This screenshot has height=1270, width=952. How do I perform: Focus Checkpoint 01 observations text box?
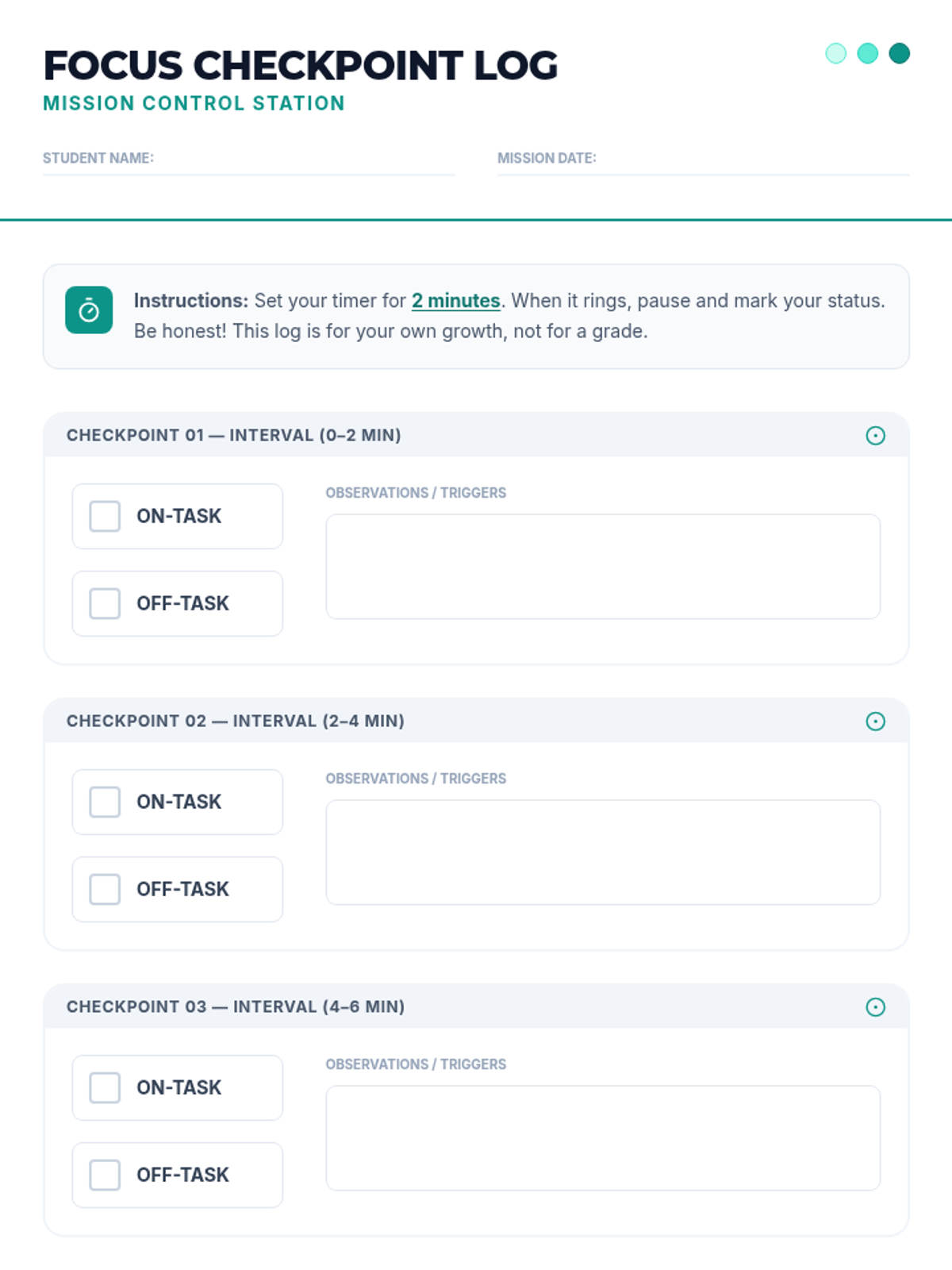603,566
